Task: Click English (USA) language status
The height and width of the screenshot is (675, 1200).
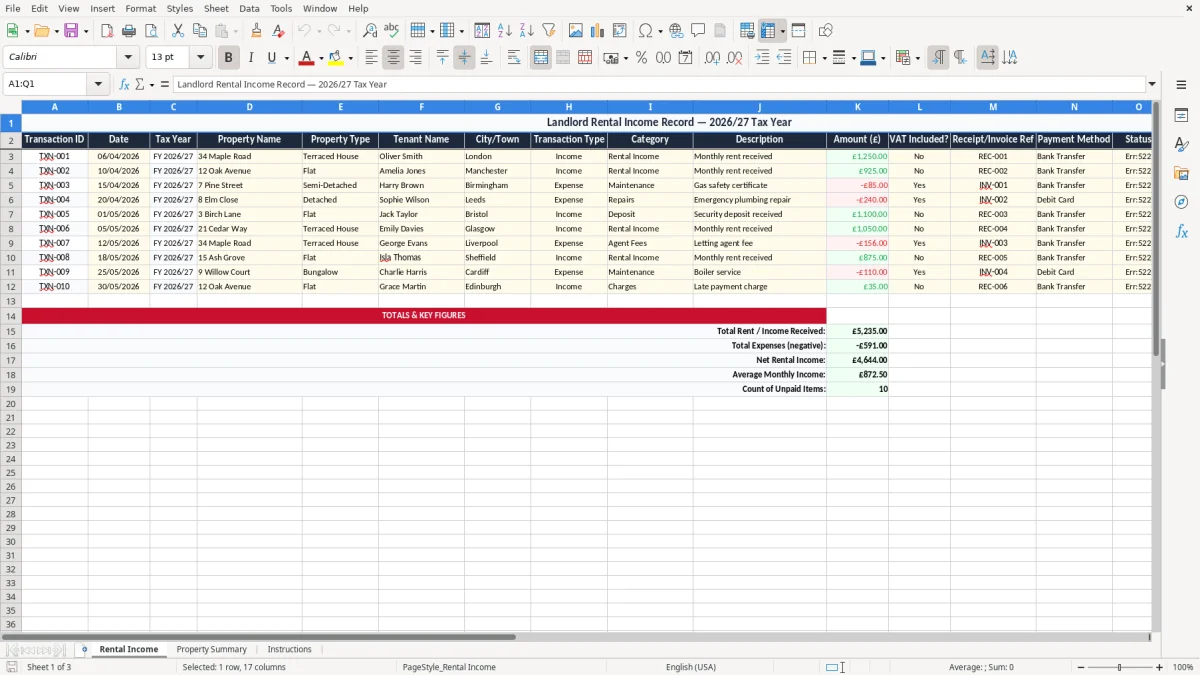Action: (x=691, y=667)
